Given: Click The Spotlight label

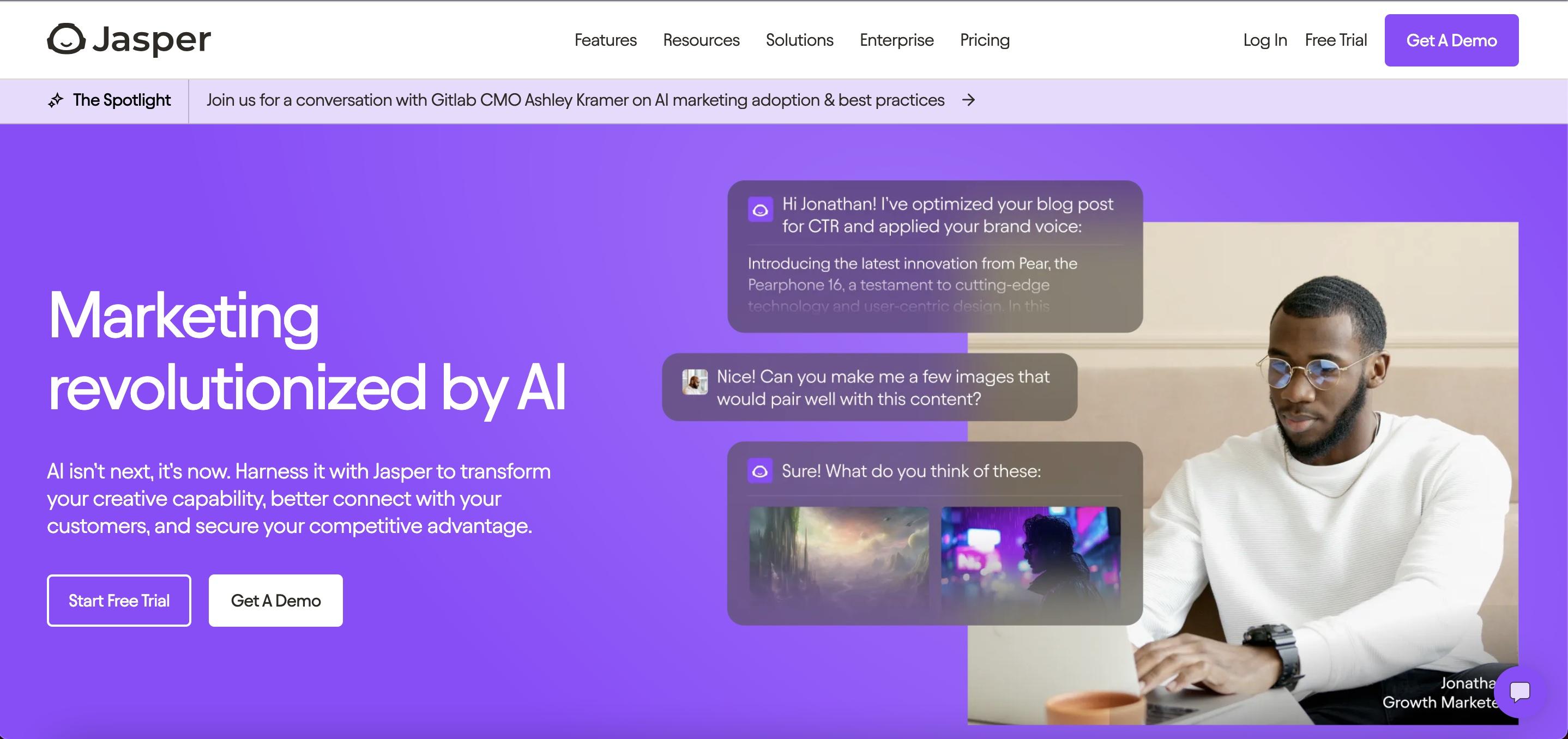Looking at the screenshot, I should point(122,100).
